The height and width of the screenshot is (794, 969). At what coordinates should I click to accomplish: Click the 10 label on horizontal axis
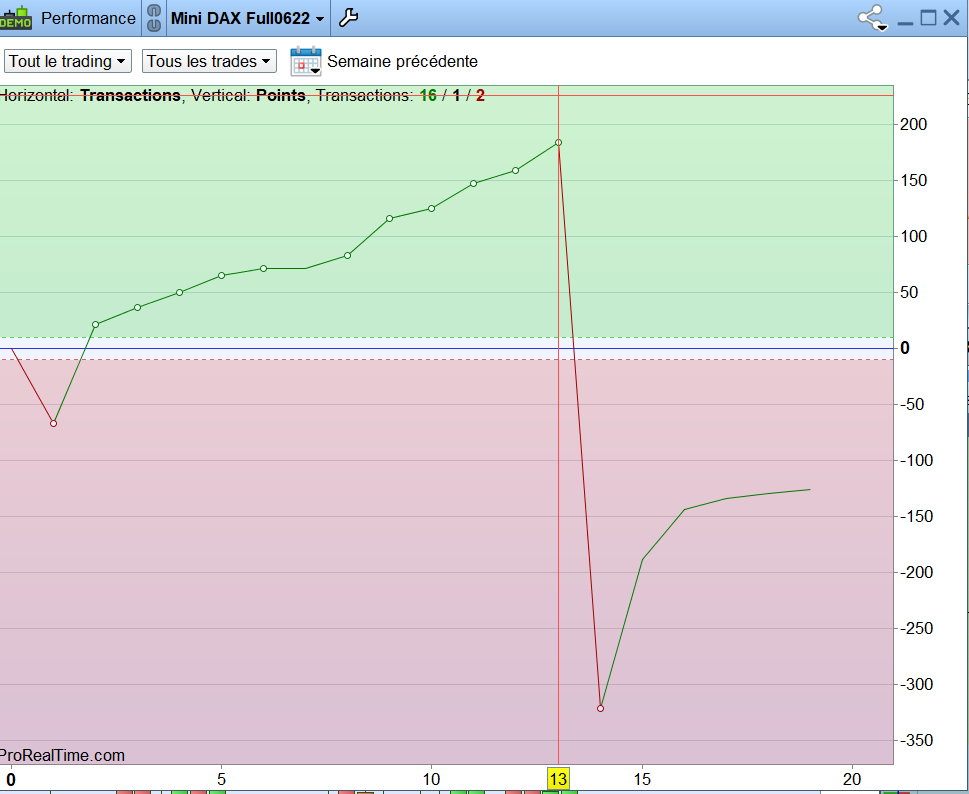(x=431, y=779)
